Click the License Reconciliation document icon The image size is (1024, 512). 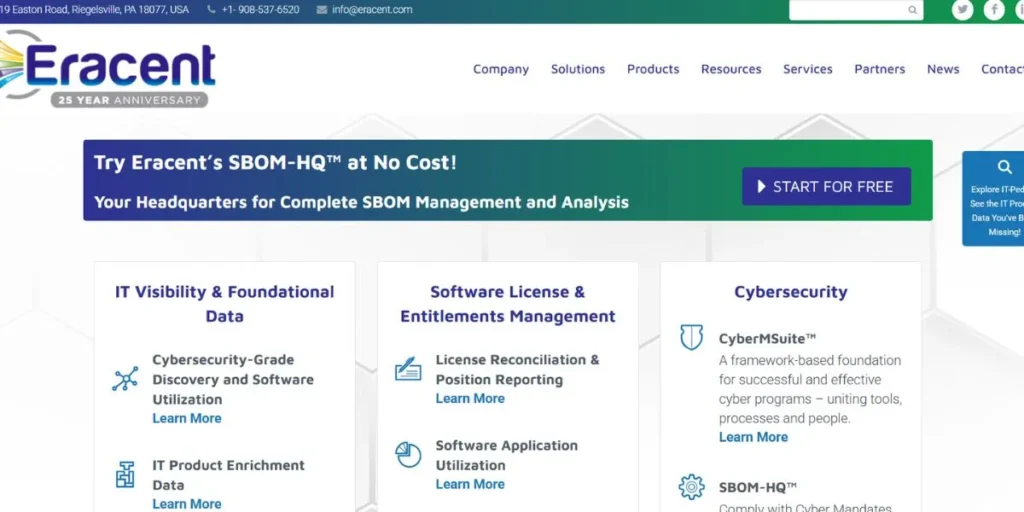(408, 368)
